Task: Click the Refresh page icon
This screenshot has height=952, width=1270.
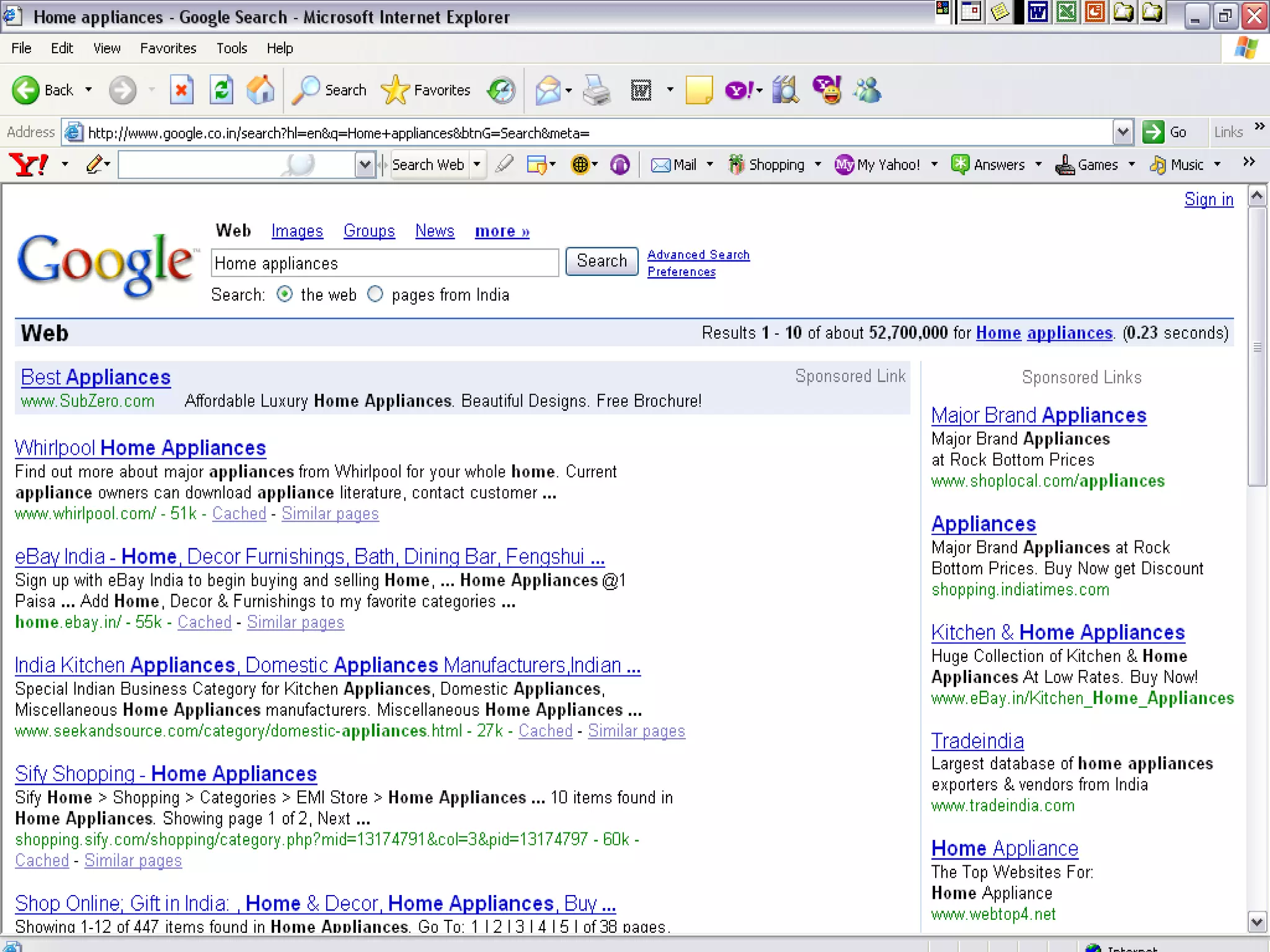Action: pyautogui.click(x=221, y=90)
